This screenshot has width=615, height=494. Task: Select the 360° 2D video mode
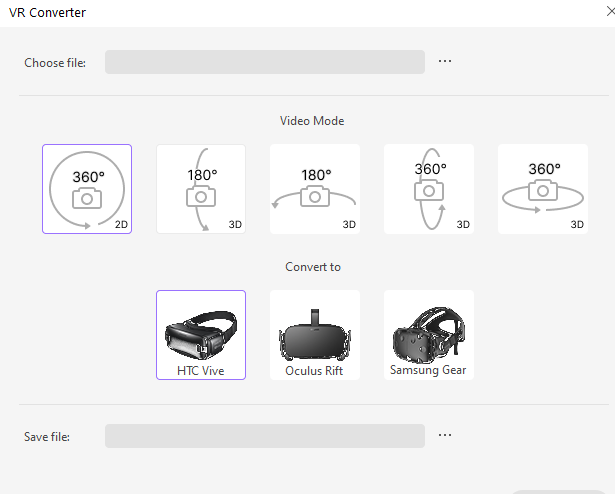pyautogui.click(x=87, y=189)
